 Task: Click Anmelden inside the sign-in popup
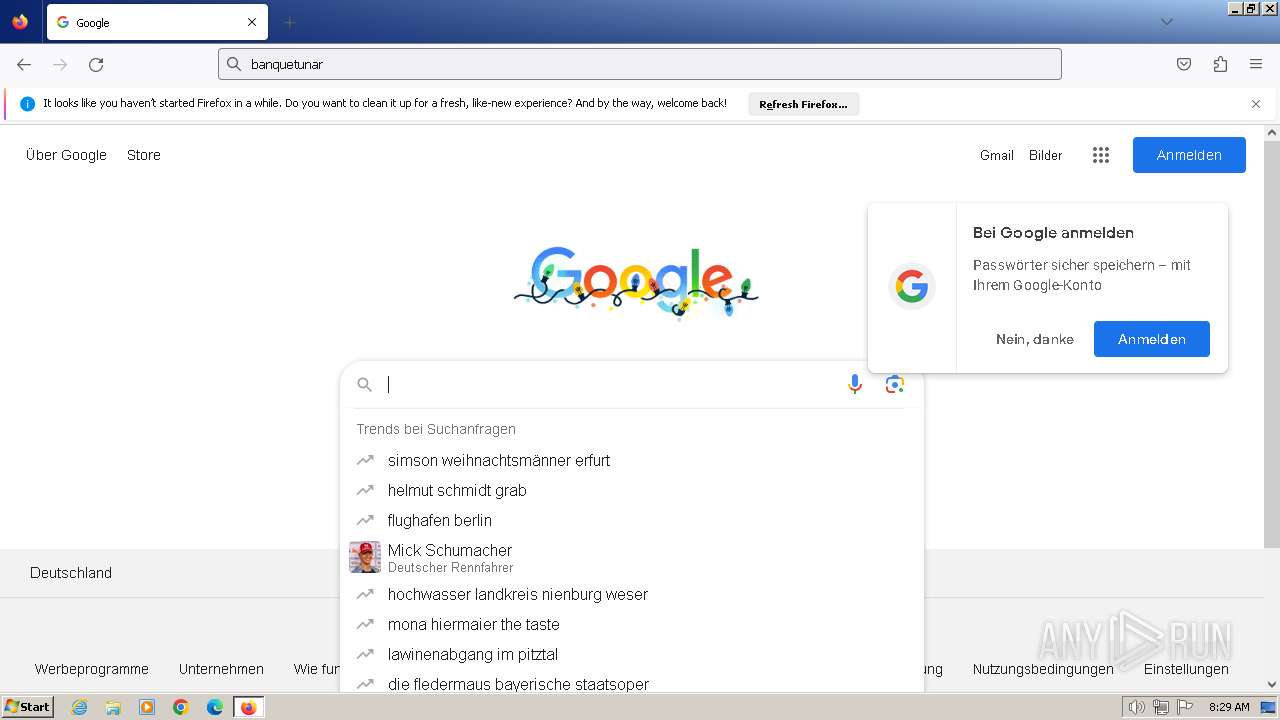(1152, 339)
